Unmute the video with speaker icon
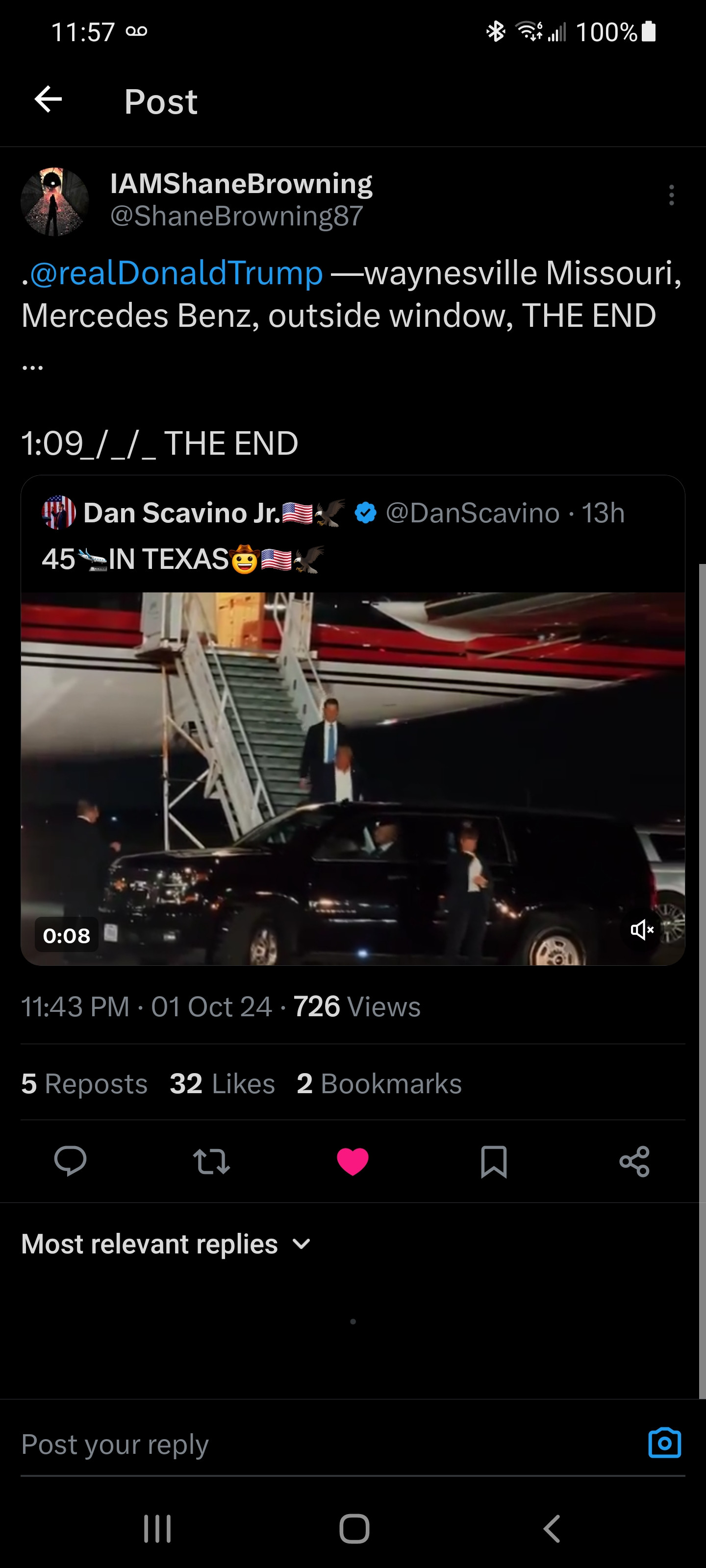 [641, 930]
